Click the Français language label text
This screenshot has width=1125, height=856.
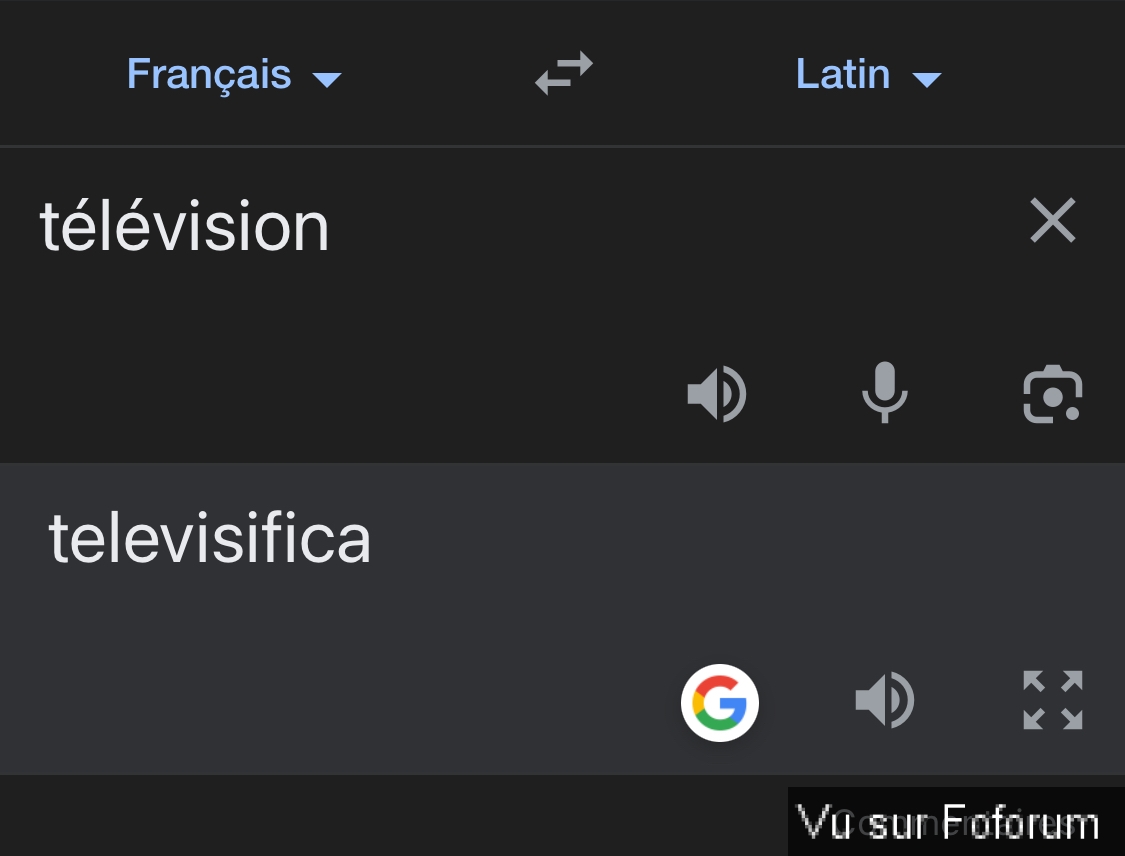pos(209,75)
